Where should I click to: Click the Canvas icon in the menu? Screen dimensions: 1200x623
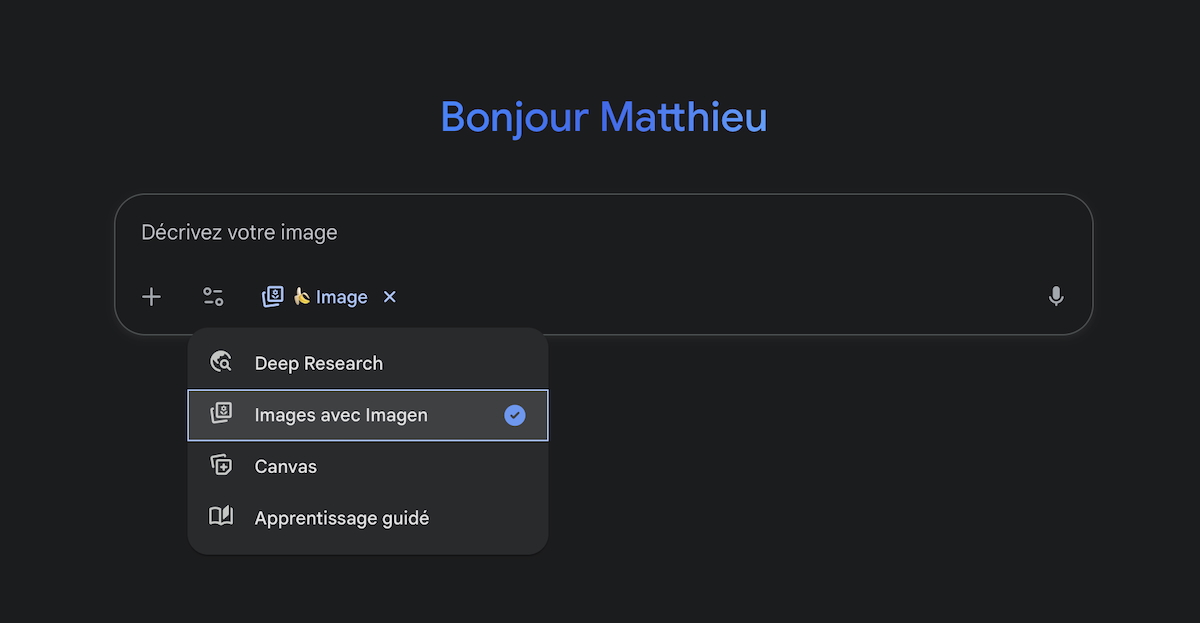click(x=221, y=466)
